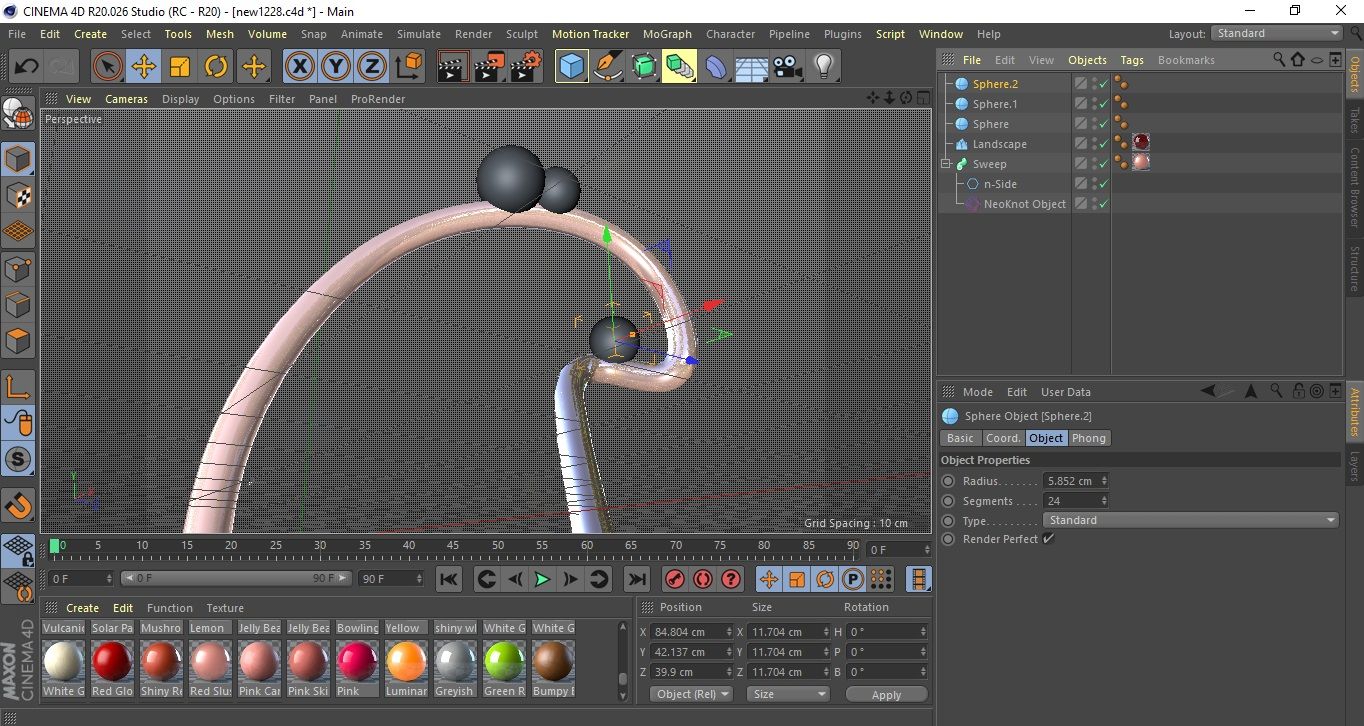Viewport: 1364px width, 726px height.
Task: Open the MoGraph menu
Action: coord(667,34)
